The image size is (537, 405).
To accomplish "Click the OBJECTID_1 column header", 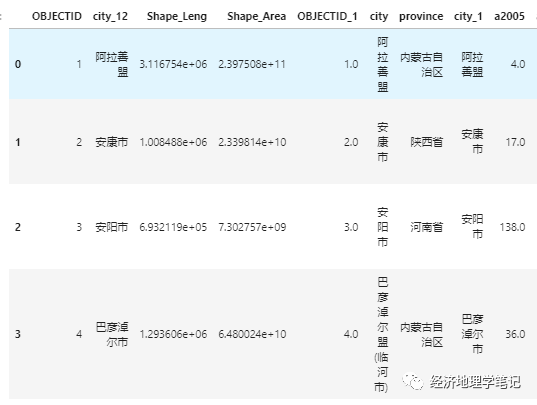I will tap(327, 16).
